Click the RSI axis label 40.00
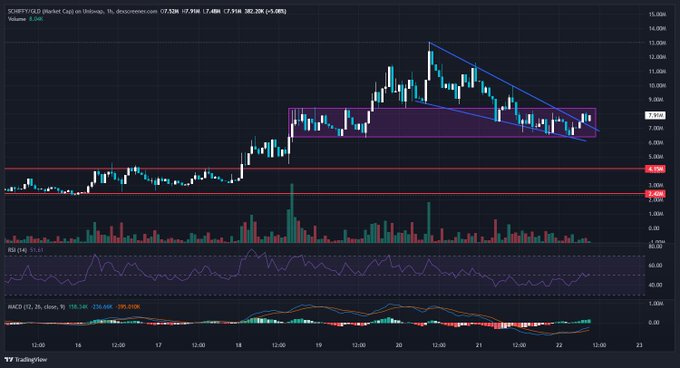 pos(655,285)
